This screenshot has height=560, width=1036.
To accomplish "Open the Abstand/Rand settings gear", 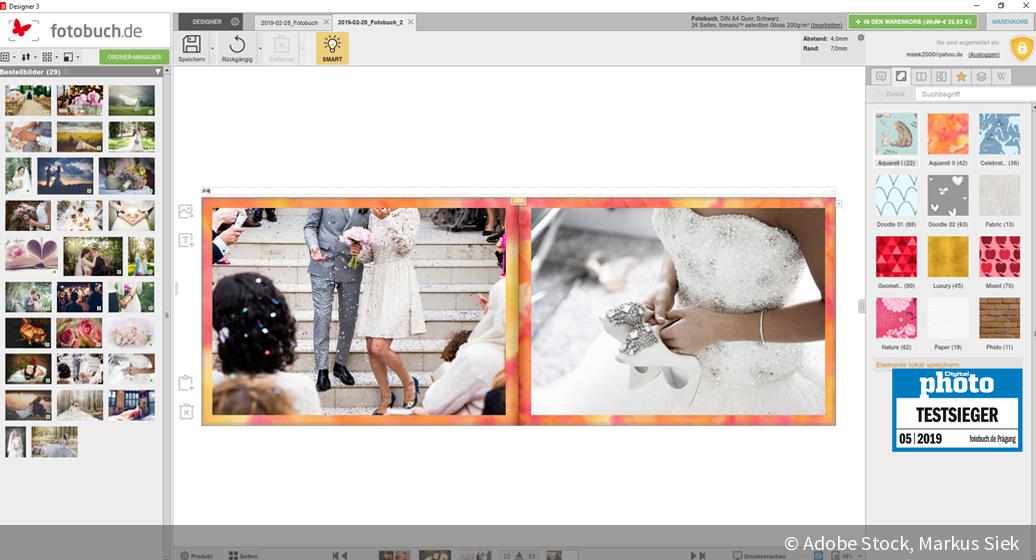I will 860,38.
